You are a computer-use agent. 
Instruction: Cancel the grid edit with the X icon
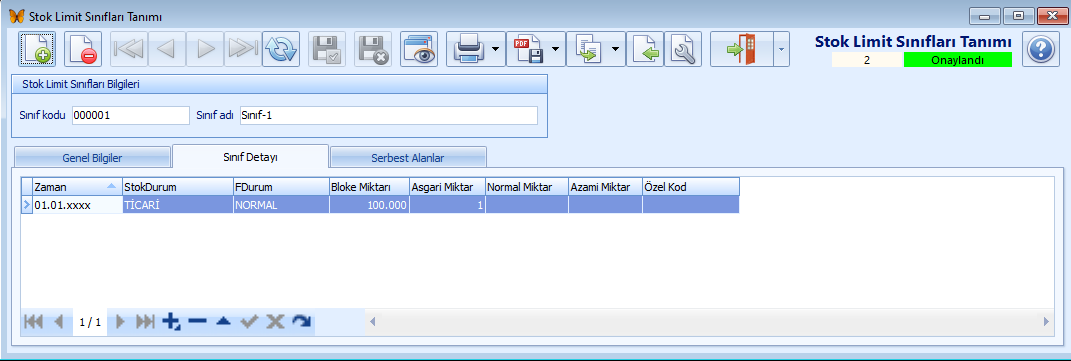275,322
